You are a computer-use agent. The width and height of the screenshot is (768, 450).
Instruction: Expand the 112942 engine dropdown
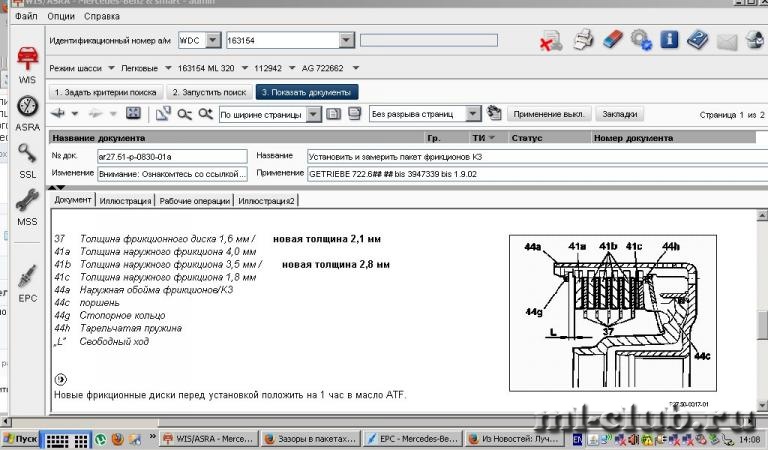point(292,68)
